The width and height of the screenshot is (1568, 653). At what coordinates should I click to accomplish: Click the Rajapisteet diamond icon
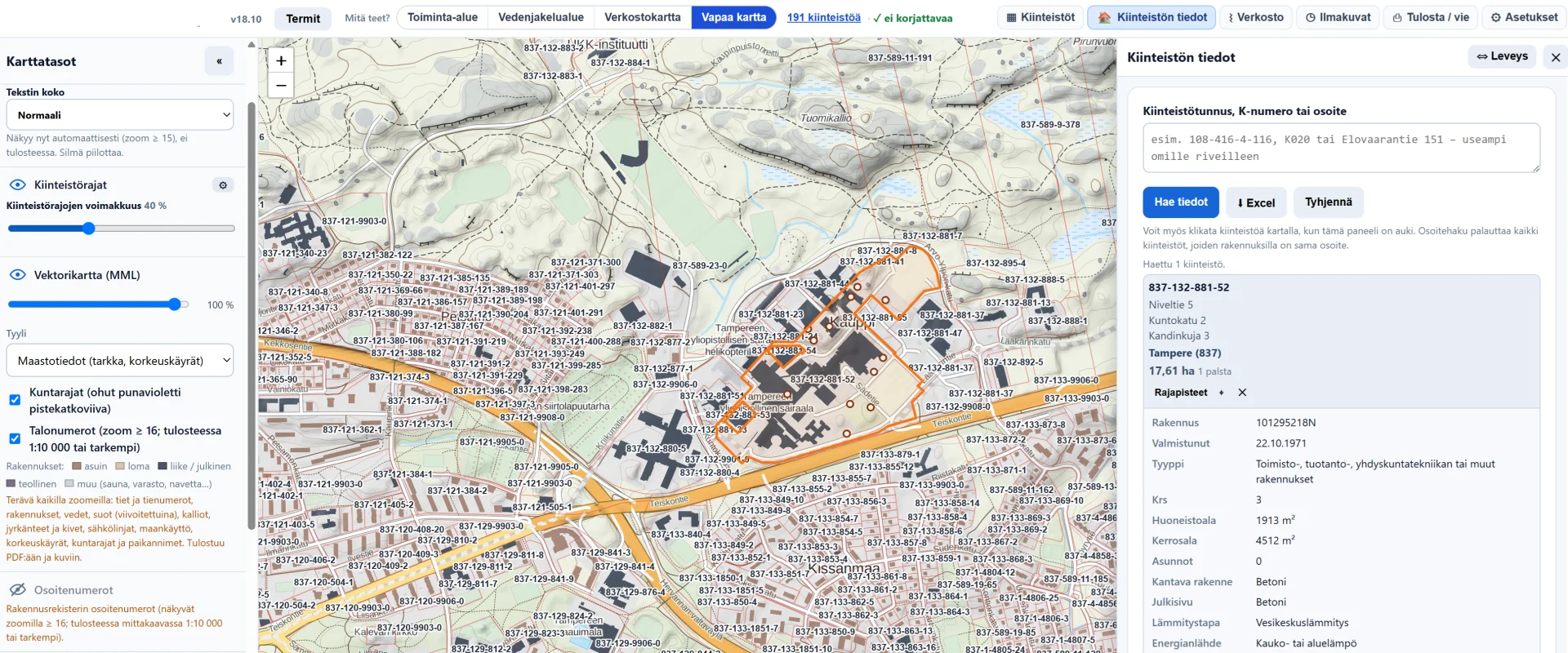pos(1222,393)
